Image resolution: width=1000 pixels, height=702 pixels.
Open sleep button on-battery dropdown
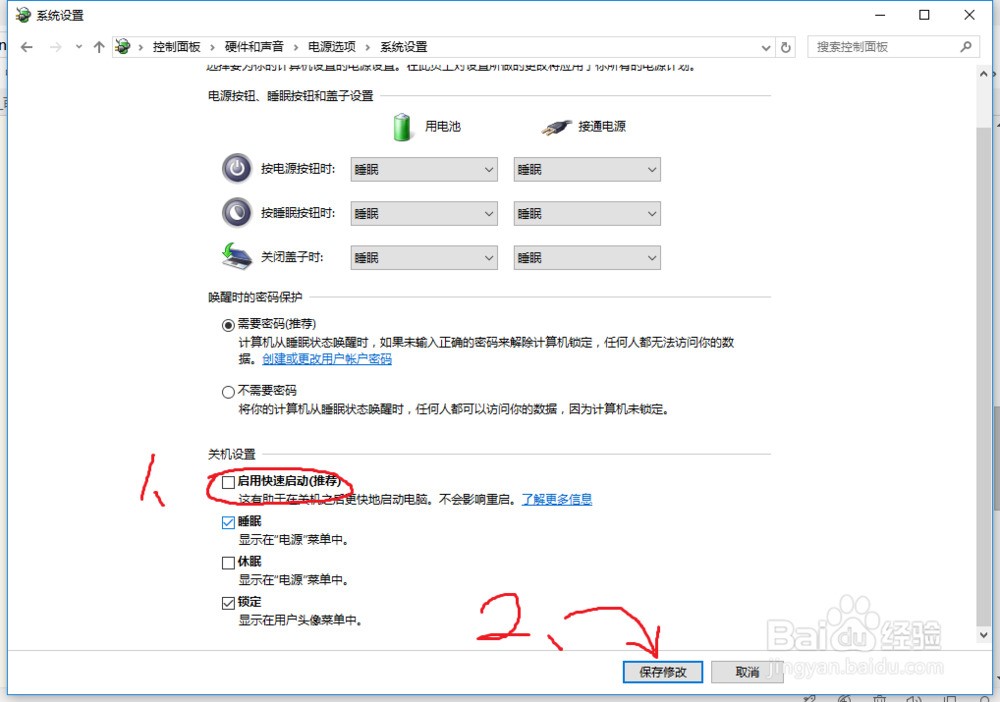424,214
